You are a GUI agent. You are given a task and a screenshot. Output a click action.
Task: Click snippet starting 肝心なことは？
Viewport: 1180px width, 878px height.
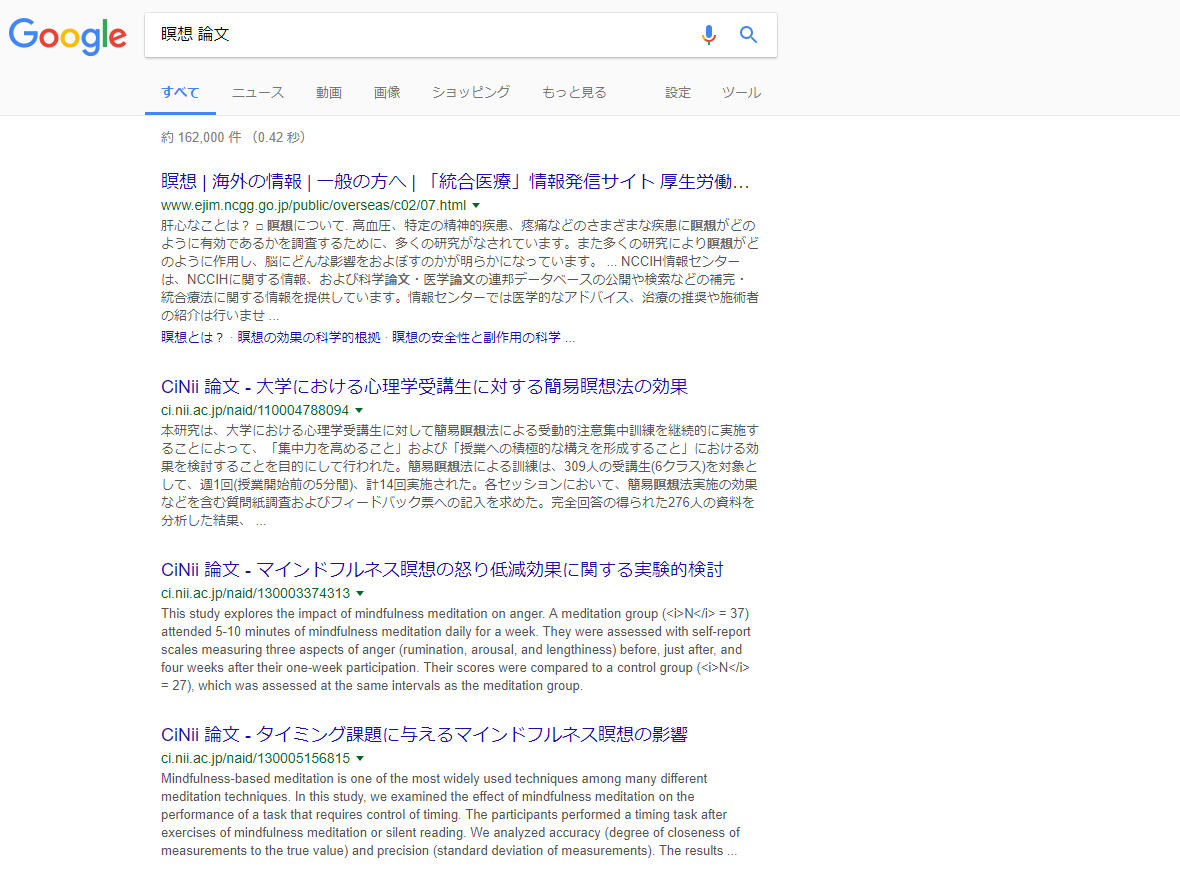(460, 270)
